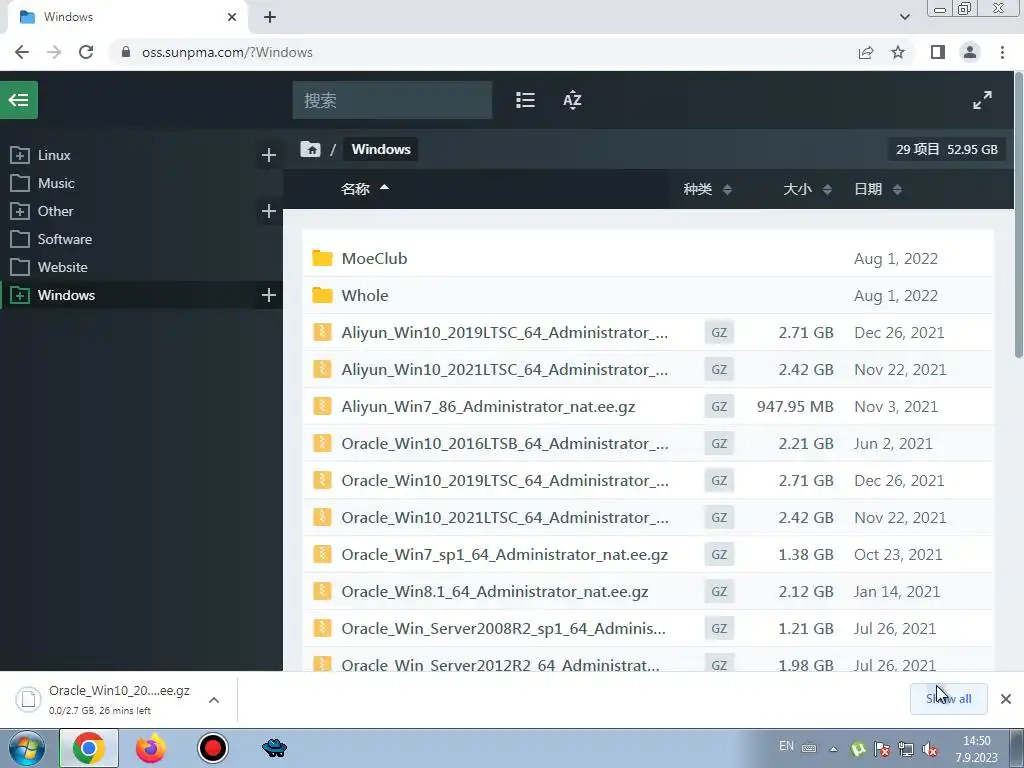The height and width of the screenshot is (768, 1024).
Task: Open Oracle_Win_Server2008R2_sp1_64 file
Action: [x=504, y=628]
